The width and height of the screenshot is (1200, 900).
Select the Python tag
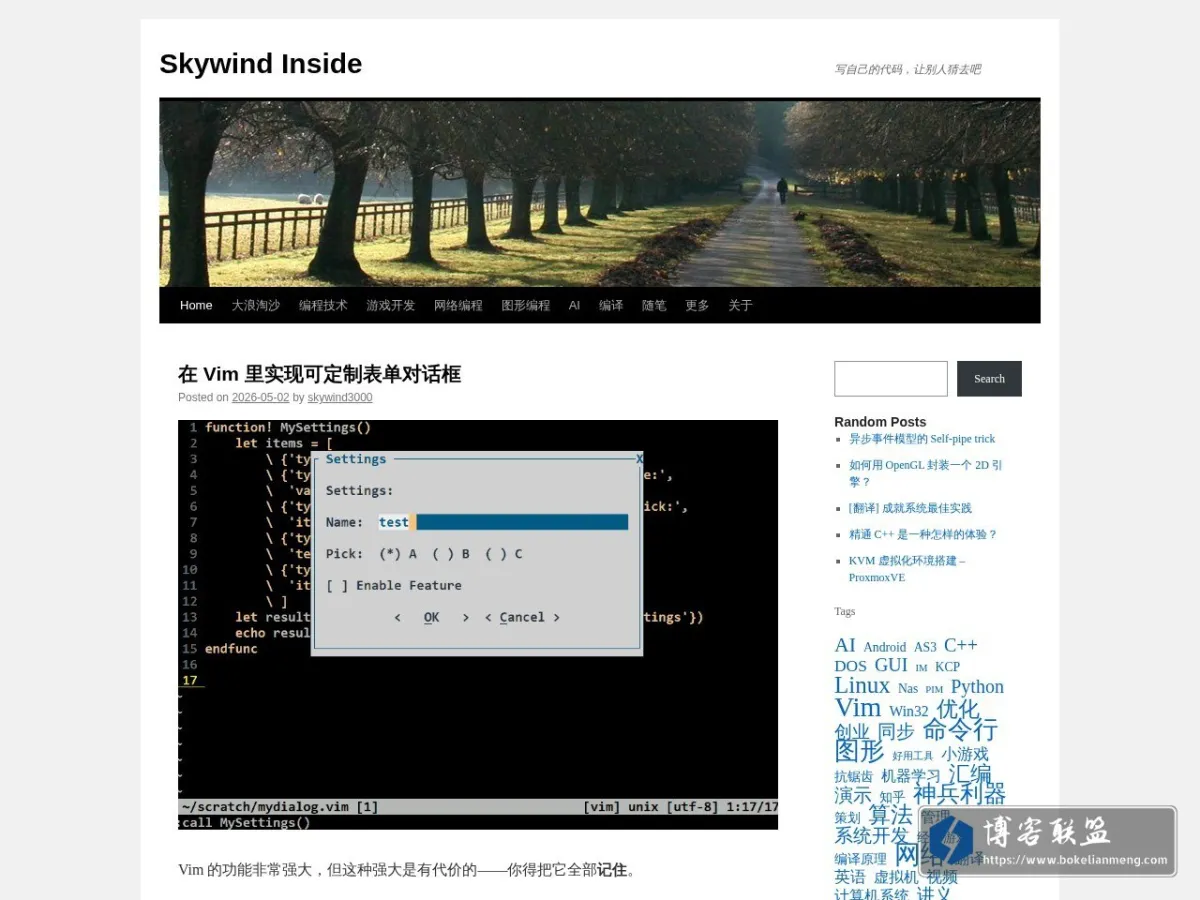[x=977, y=687]
